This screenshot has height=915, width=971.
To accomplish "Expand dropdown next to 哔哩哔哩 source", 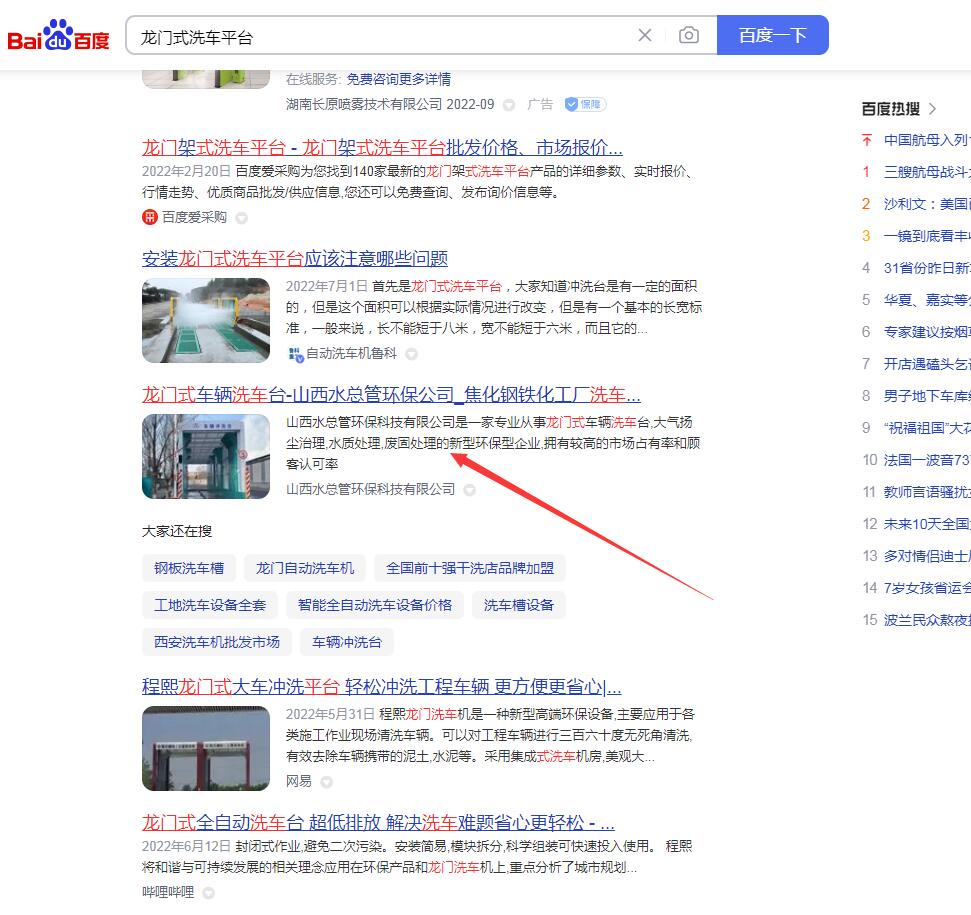I will click(x=209, y=893).
